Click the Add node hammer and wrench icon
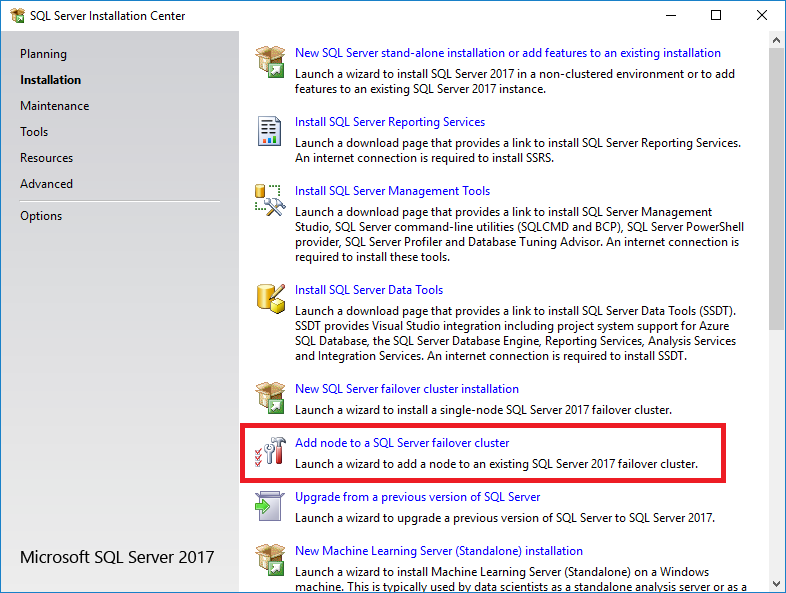 pos(270,453)
